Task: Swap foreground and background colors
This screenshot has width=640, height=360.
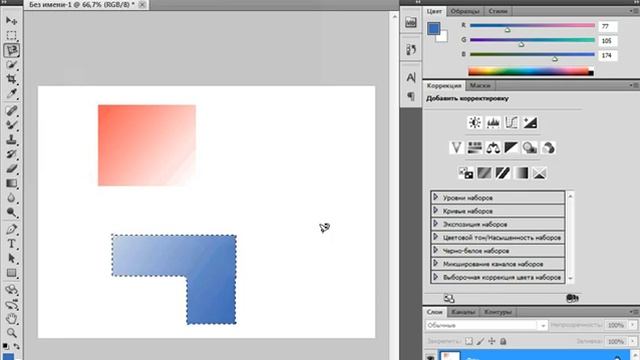Action: [17, 347]
